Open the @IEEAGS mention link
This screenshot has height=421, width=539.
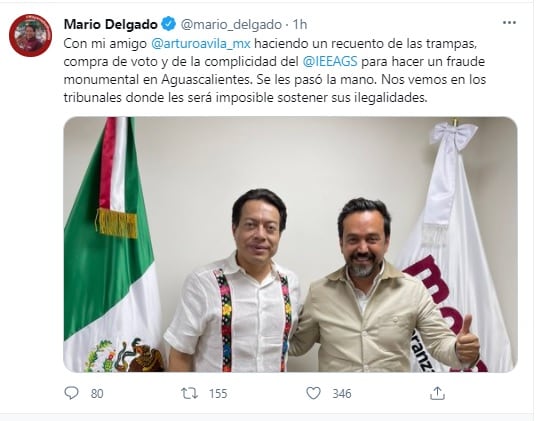click(x=330, y=62)
